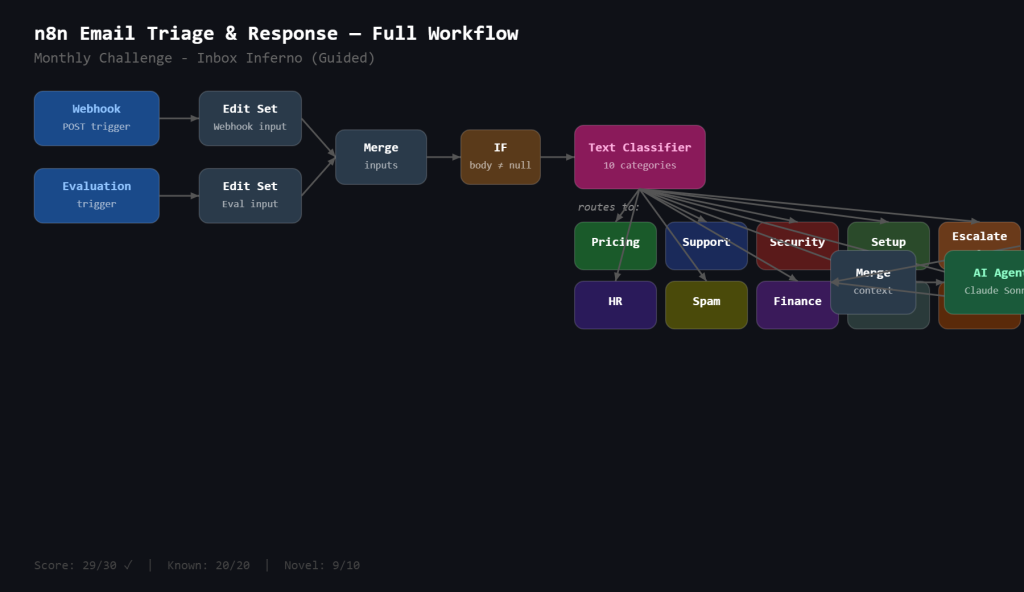
Task: Open the Text Classifier node
Action: click(639, 157)
